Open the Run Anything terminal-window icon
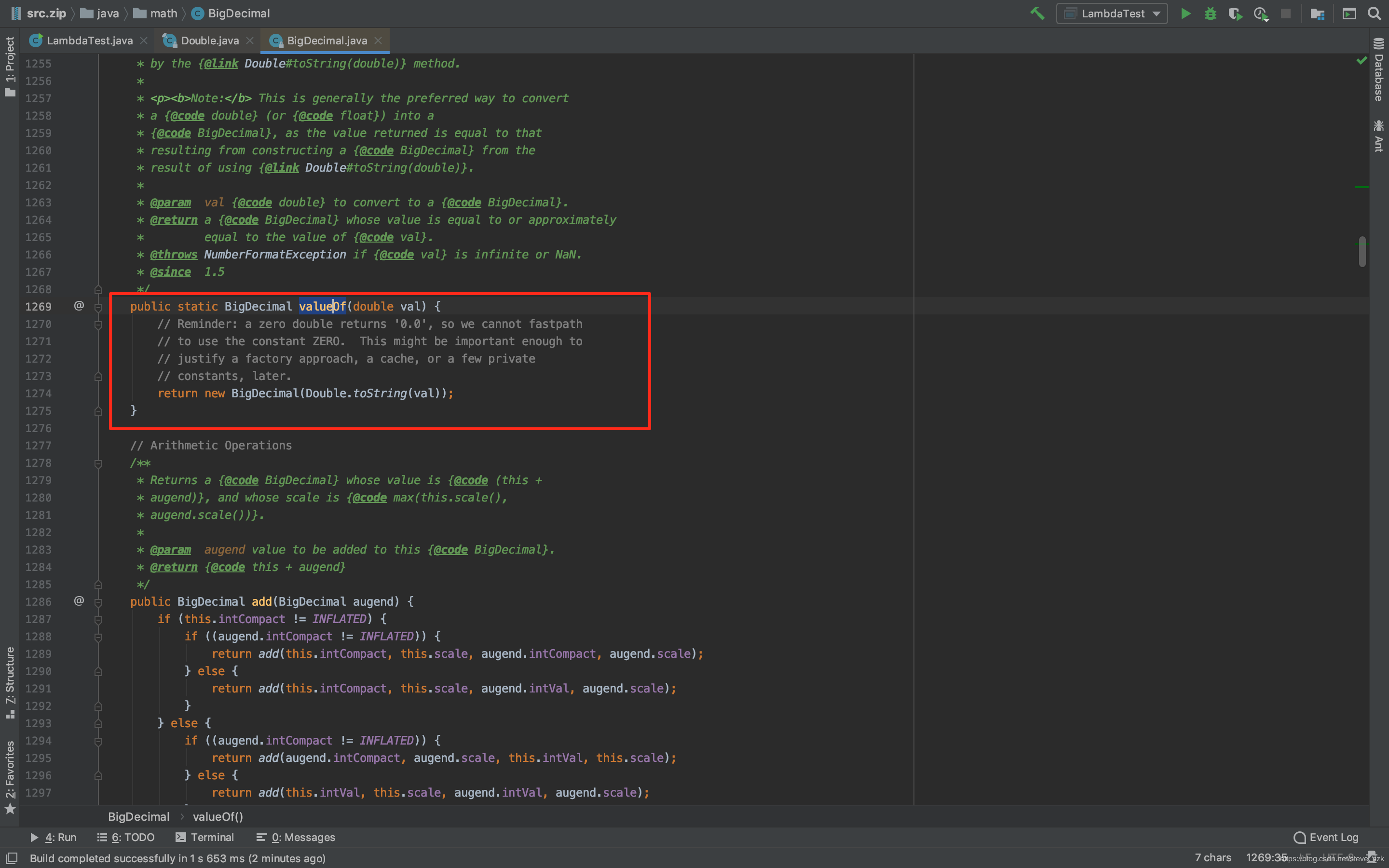Viewport: 1389px width, 868px height. 1349,13
